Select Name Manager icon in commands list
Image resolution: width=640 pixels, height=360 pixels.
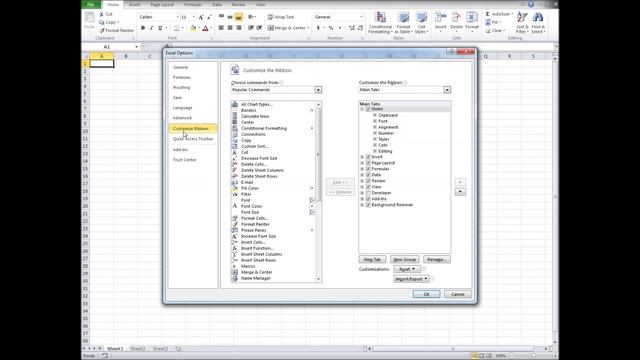click(235, 278)
